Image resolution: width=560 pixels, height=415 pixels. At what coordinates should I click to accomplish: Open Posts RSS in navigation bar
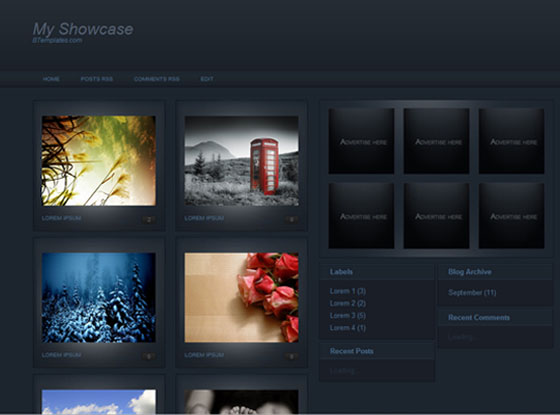96,79
